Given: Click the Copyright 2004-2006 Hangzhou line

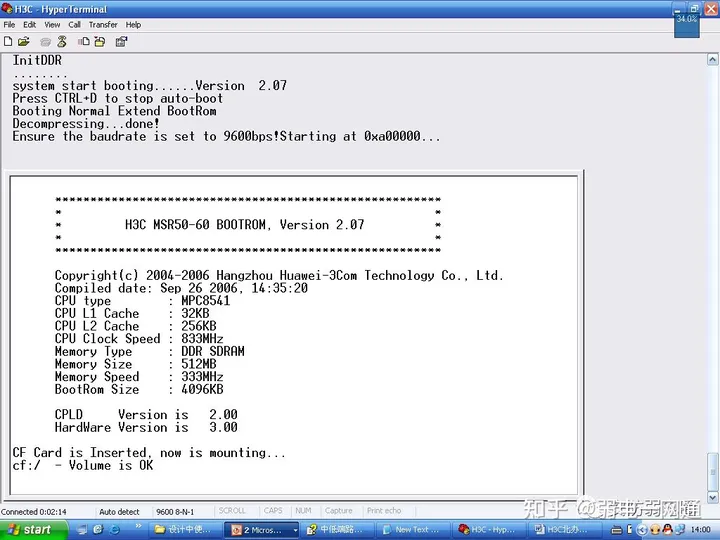Looking at the screenshot, I should [279, 276].
